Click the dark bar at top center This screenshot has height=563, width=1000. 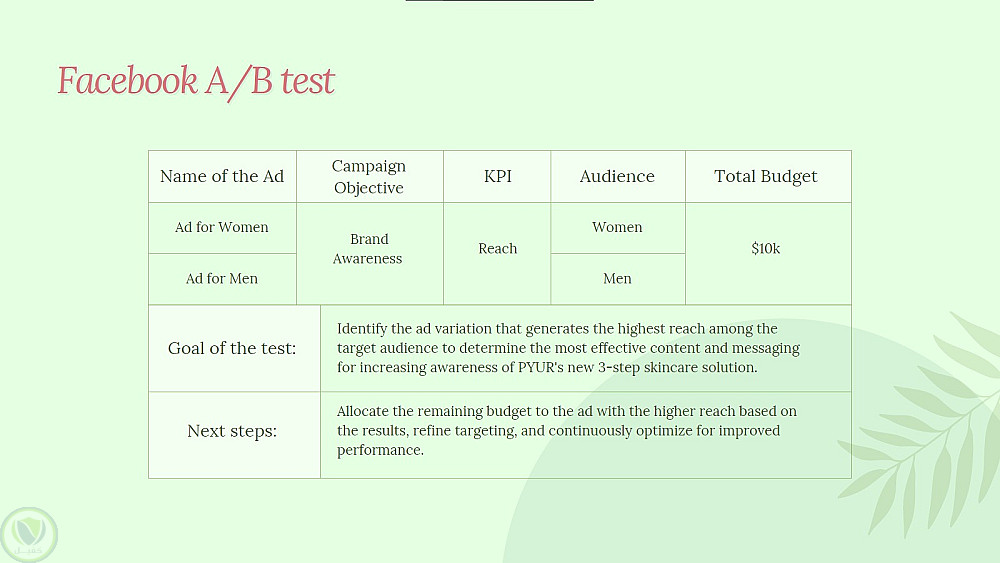click(499, 1)
